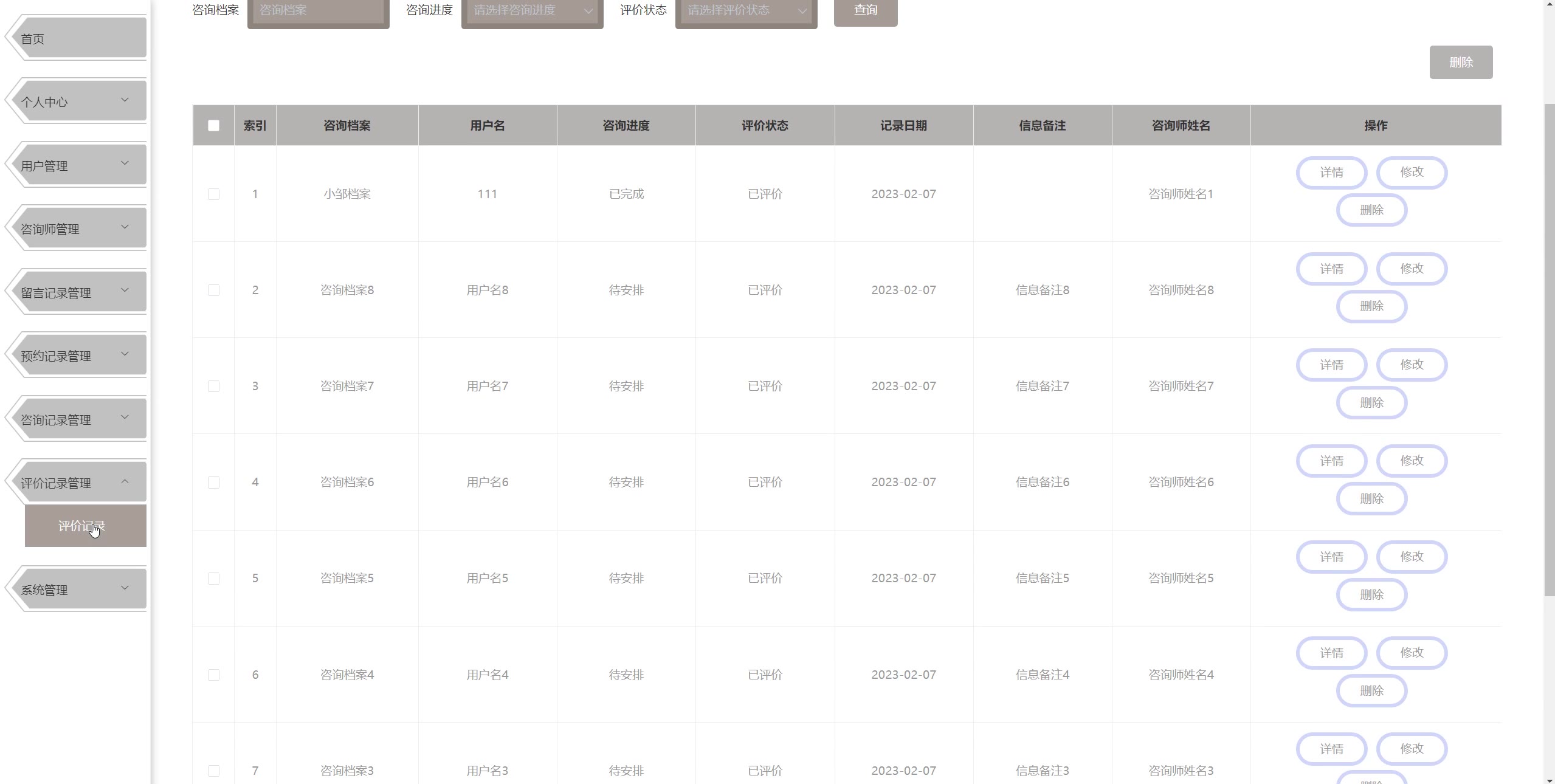Click 修改 for row 1 小邹档案
The image size is (1555, 784).
(1411, 173)
